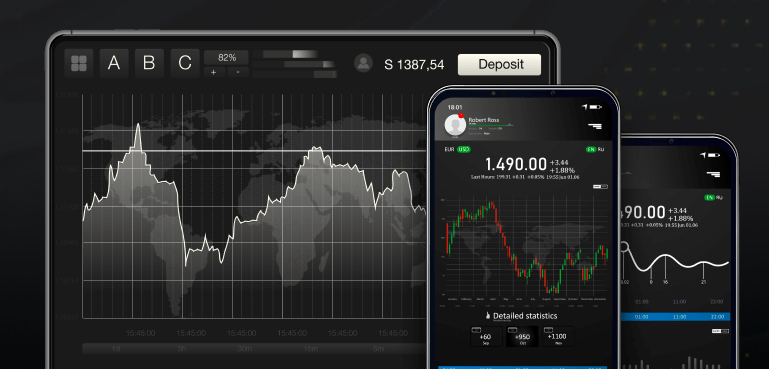Select EUR currency on front phone

click(449, 149)
